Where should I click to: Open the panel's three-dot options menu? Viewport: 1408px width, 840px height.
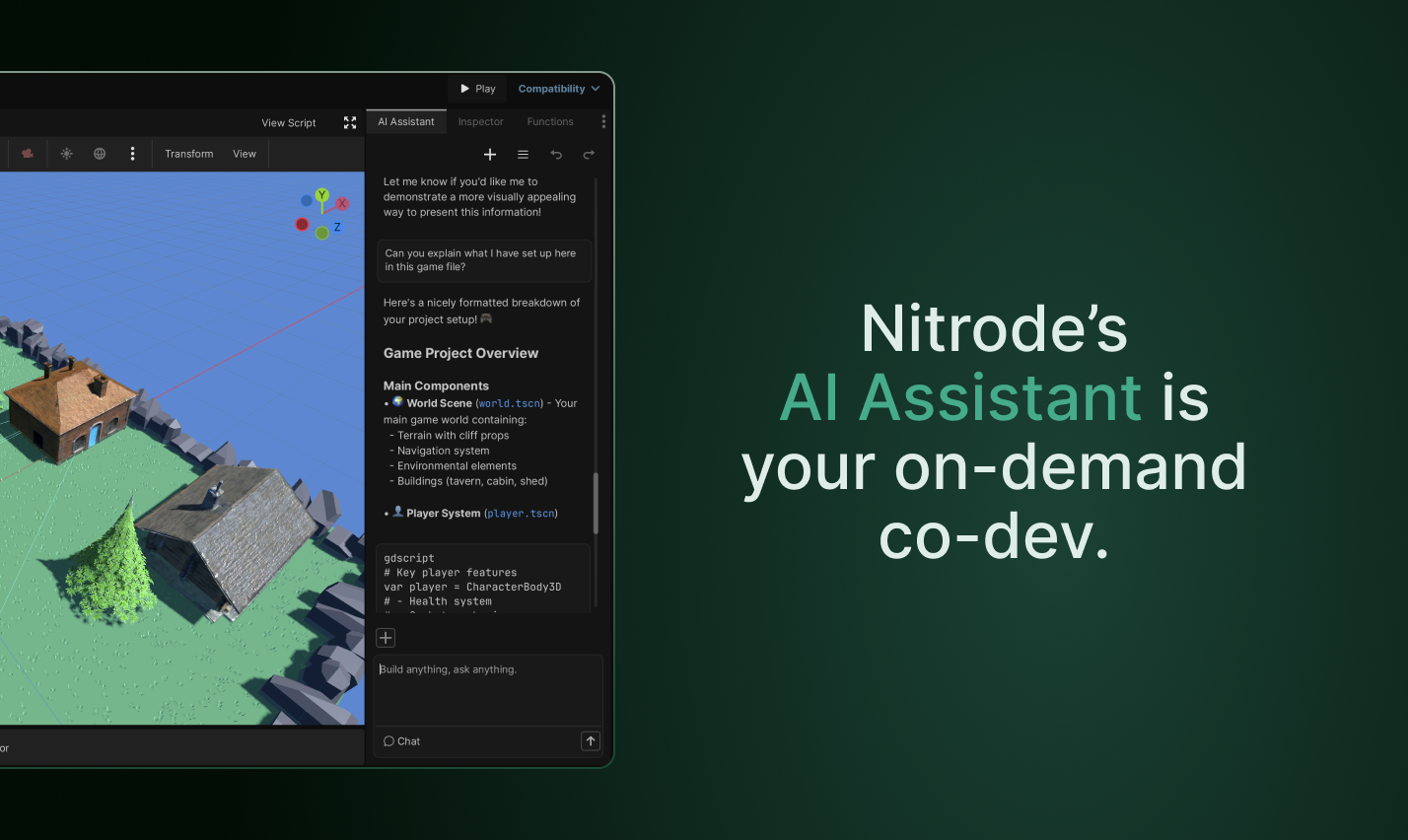pyautogui.click(x=603, y=122)
